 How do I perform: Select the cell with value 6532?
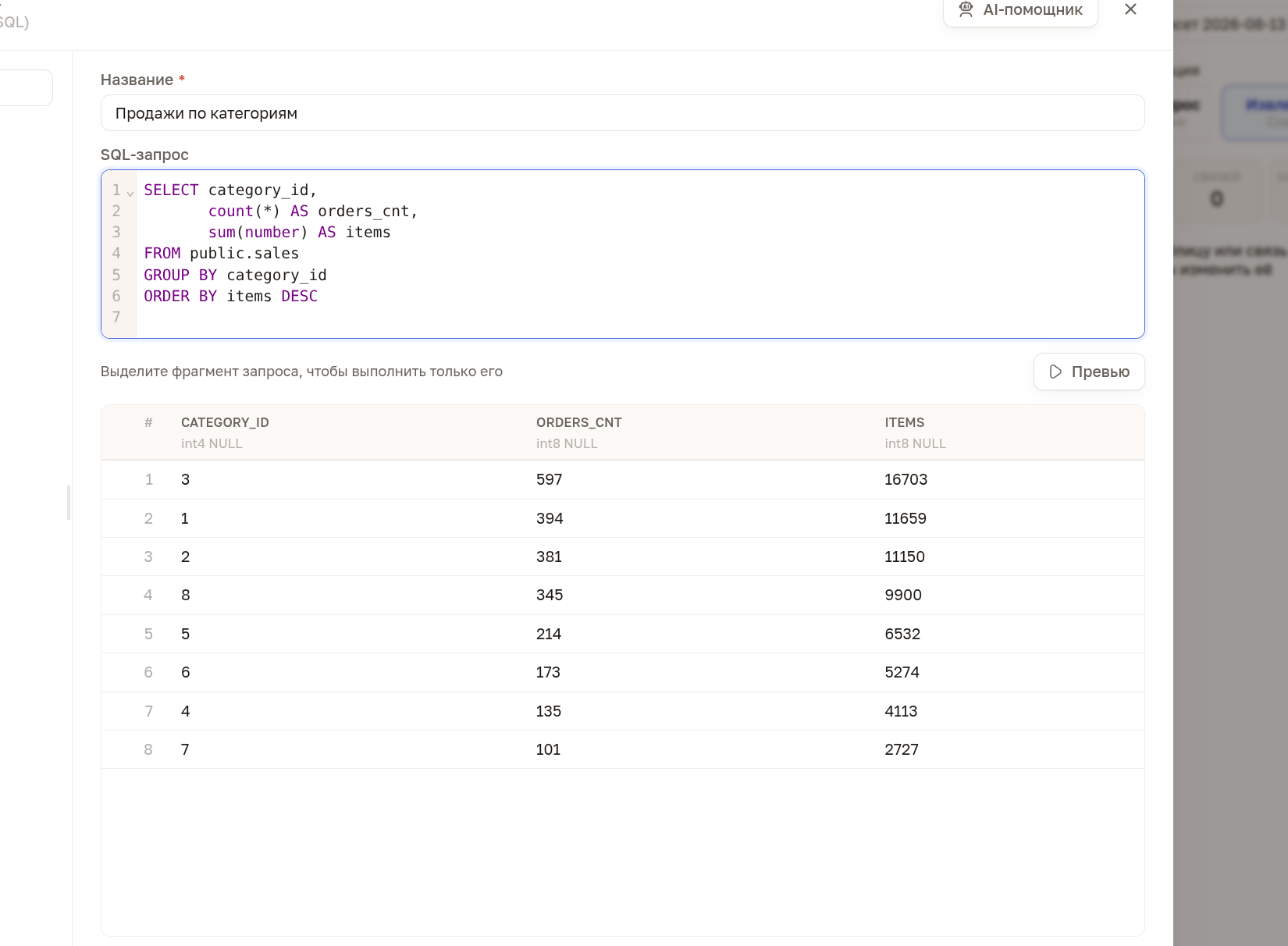click(902, 634)
